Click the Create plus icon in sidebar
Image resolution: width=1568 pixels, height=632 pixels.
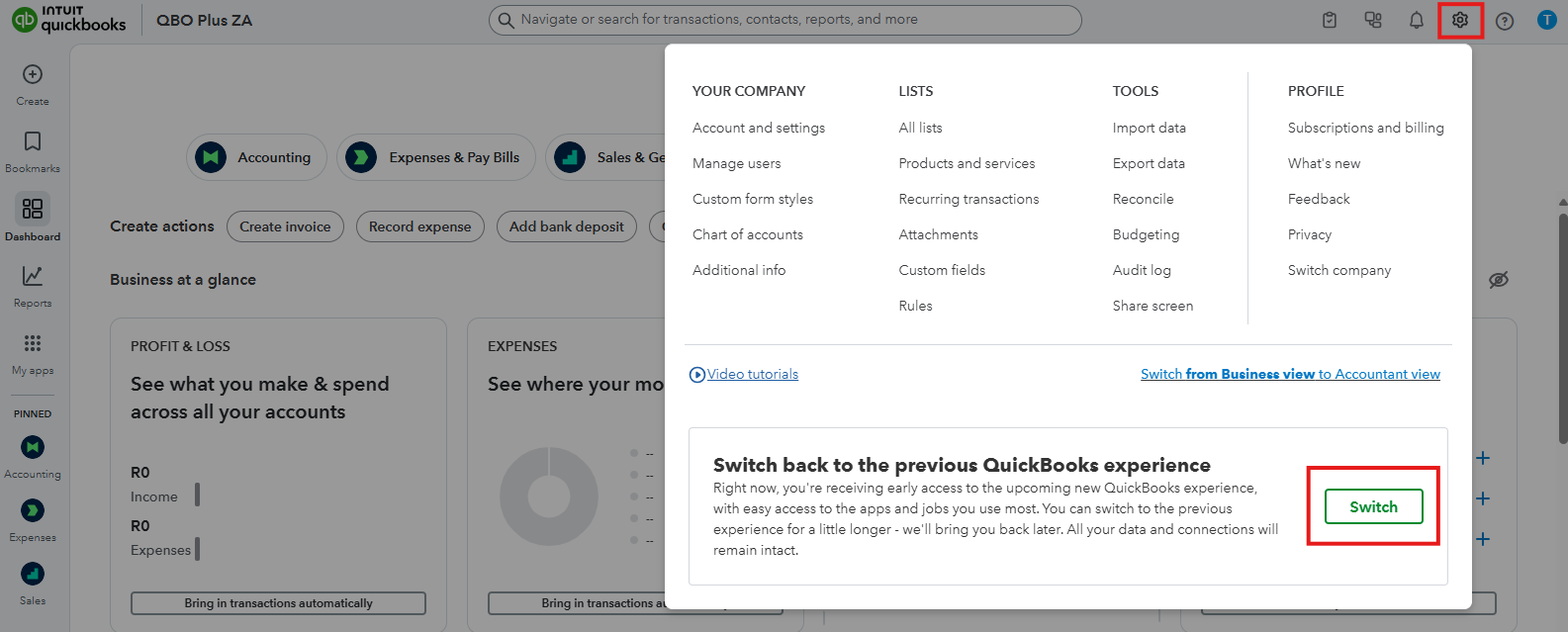pos(33,75)
